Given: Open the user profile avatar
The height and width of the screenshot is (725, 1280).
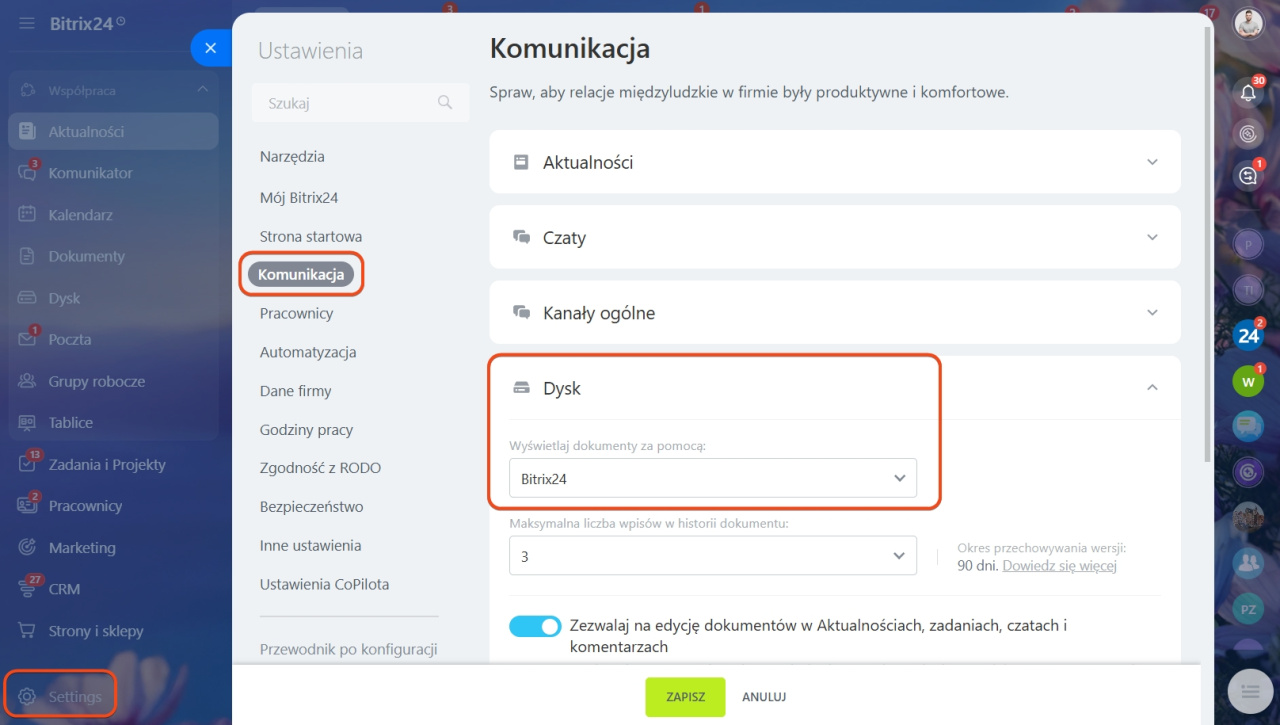Looking at the screenshot, I should [x=1248, y=23].
